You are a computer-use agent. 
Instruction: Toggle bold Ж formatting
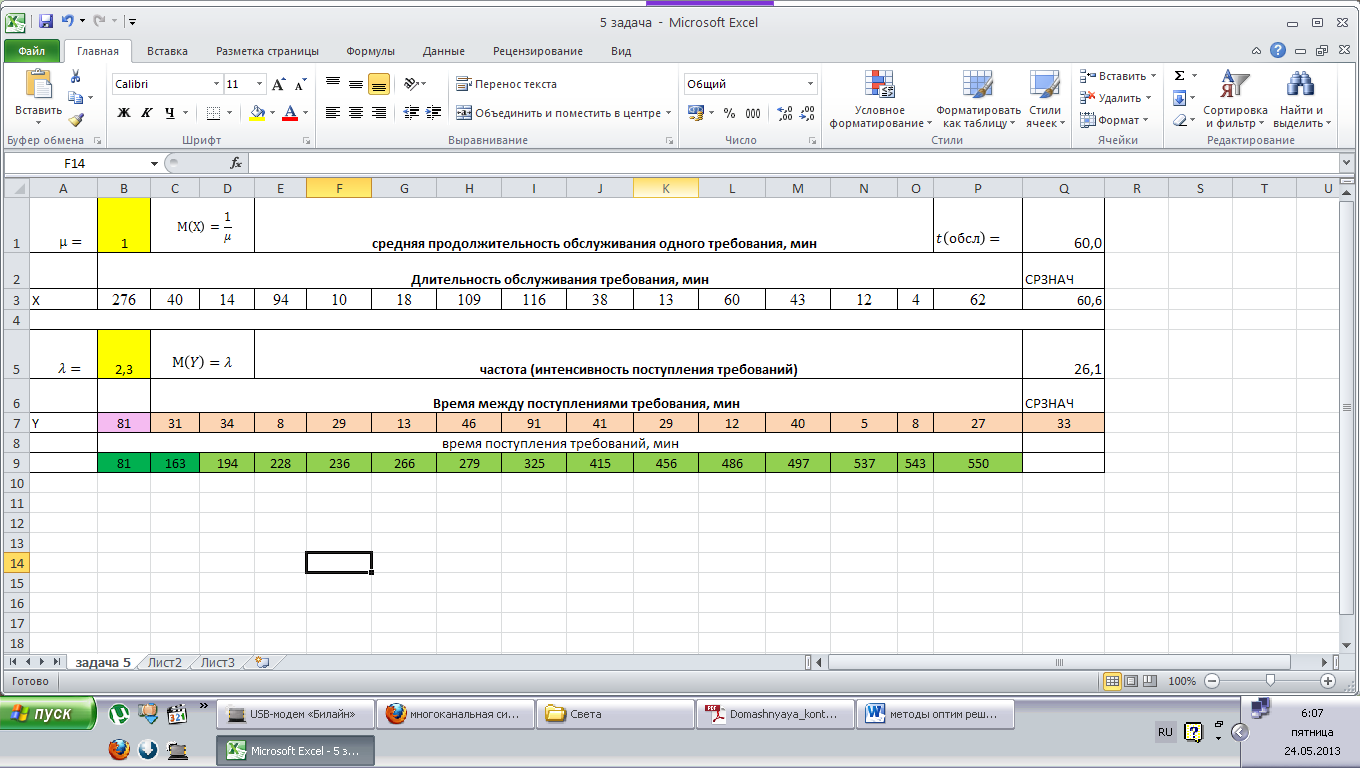(124, 113)
